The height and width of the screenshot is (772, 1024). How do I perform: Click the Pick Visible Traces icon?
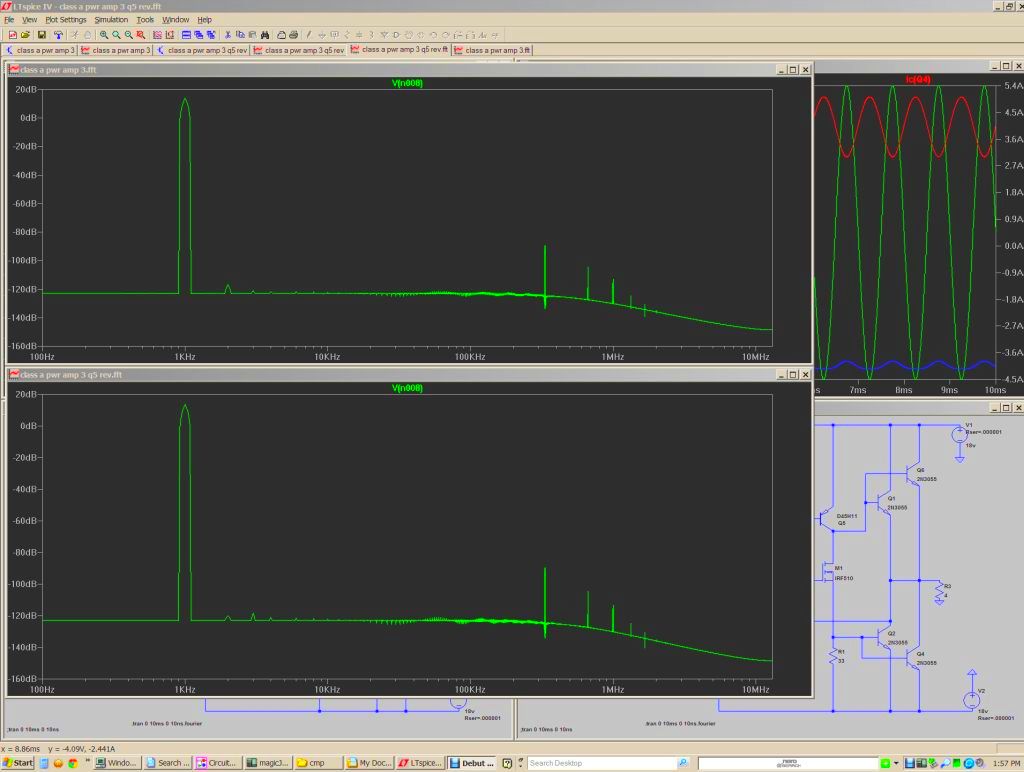pos(170,35)
